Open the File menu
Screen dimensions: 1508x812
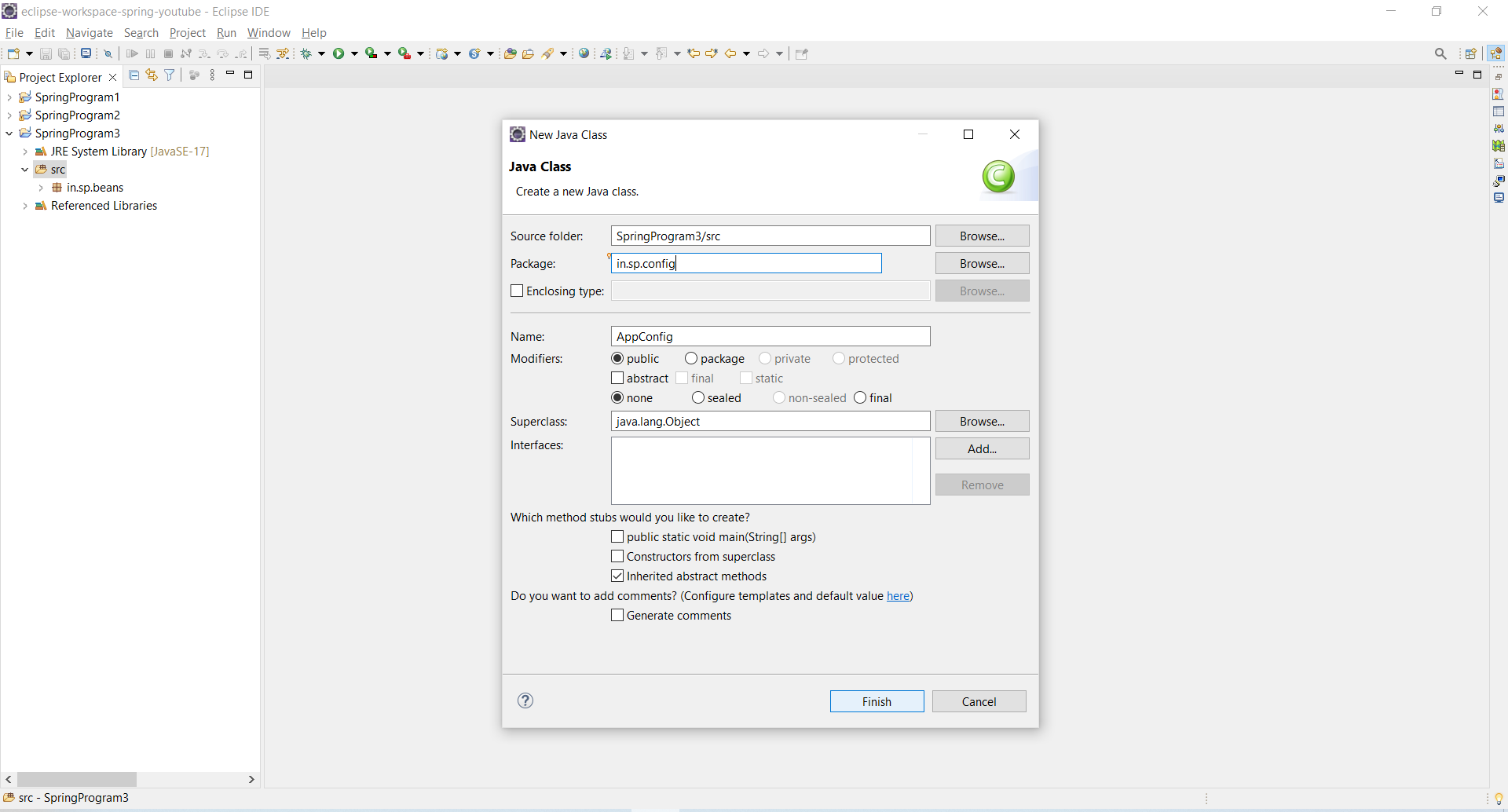[x=14, y=33]
